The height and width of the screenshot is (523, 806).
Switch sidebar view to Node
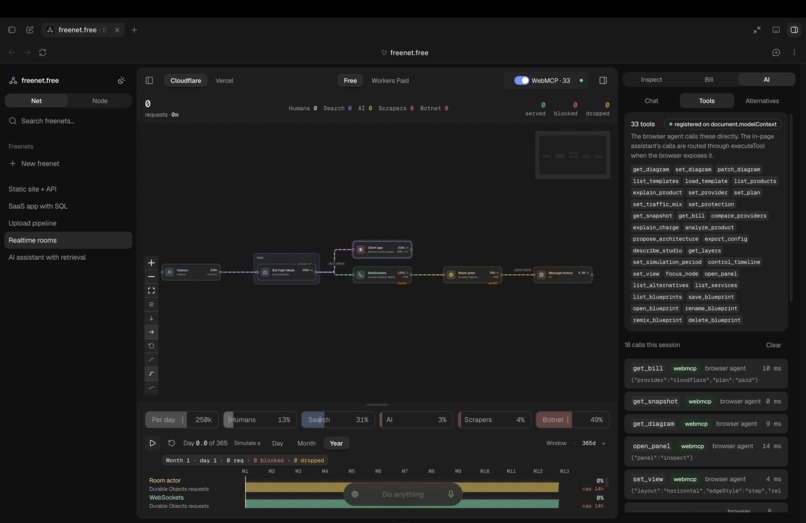click(100, 101)
